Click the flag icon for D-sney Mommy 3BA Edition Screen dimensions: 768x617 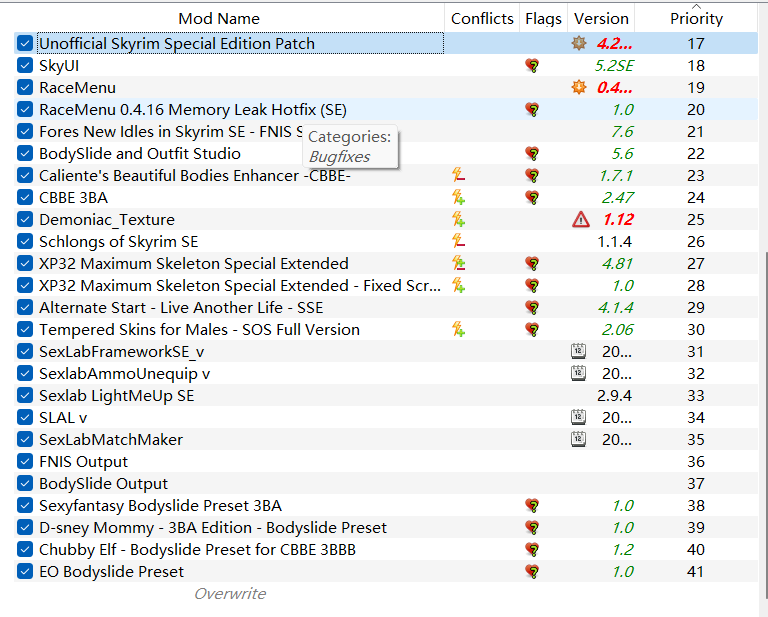click(532, 528)
